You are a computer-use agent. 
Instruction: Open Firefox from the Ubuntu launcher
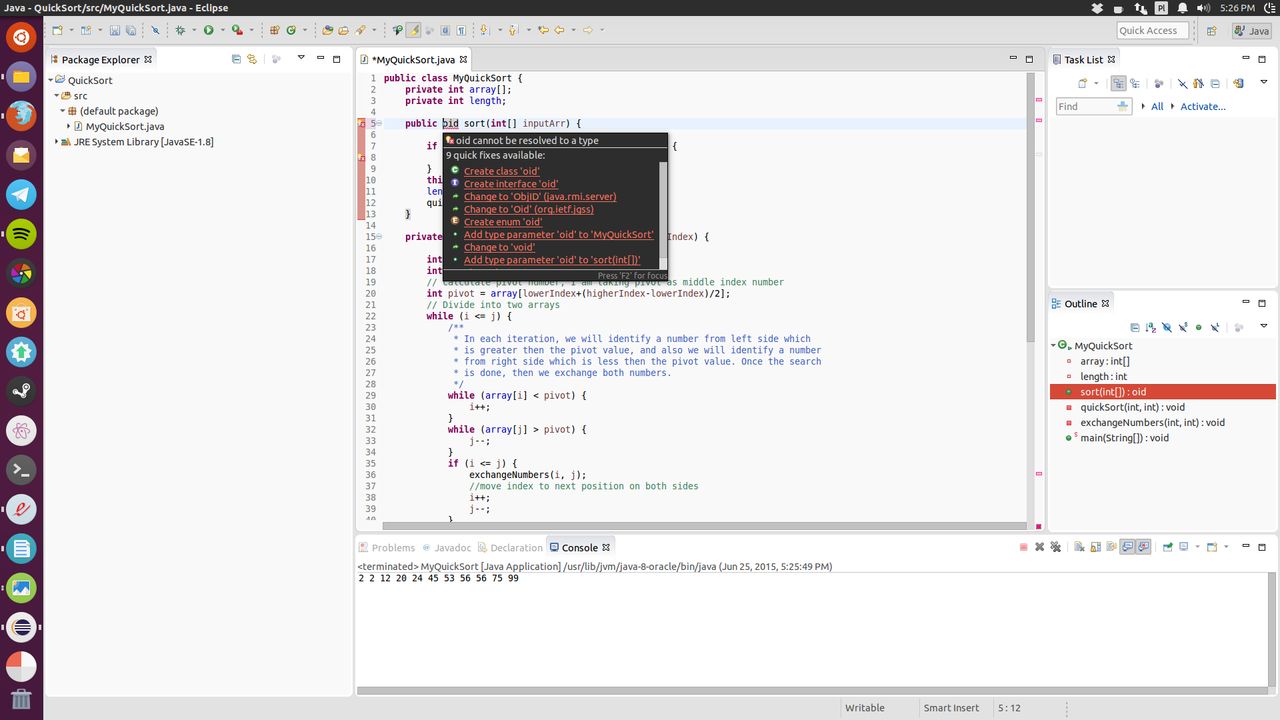coord(21,115)
